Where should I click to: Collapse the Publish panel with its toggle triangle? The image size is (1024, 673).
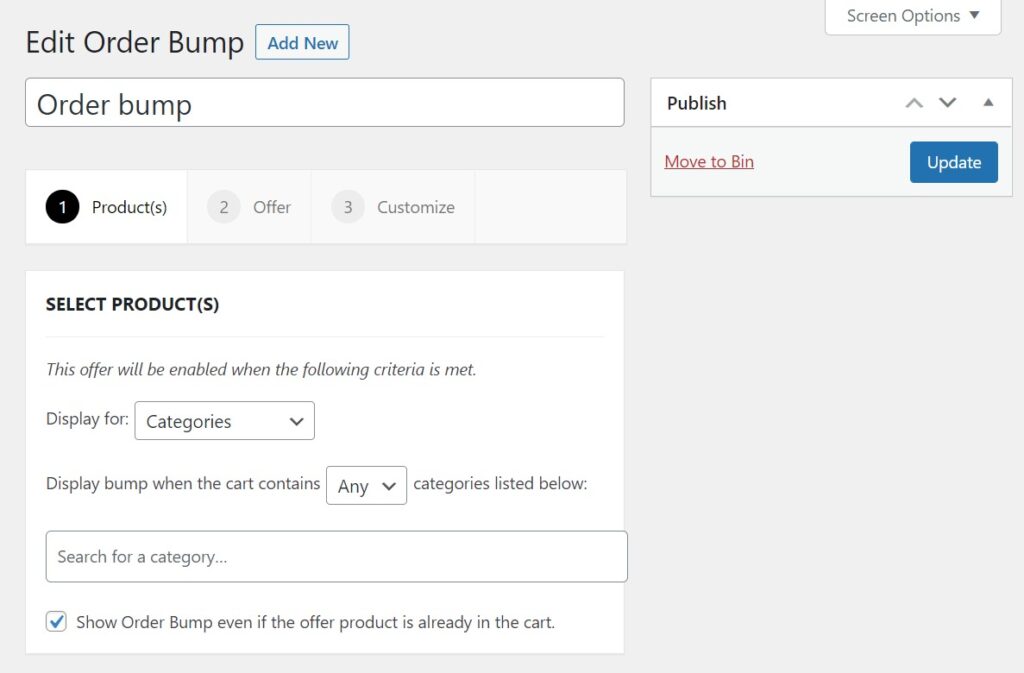pos(988,102)
